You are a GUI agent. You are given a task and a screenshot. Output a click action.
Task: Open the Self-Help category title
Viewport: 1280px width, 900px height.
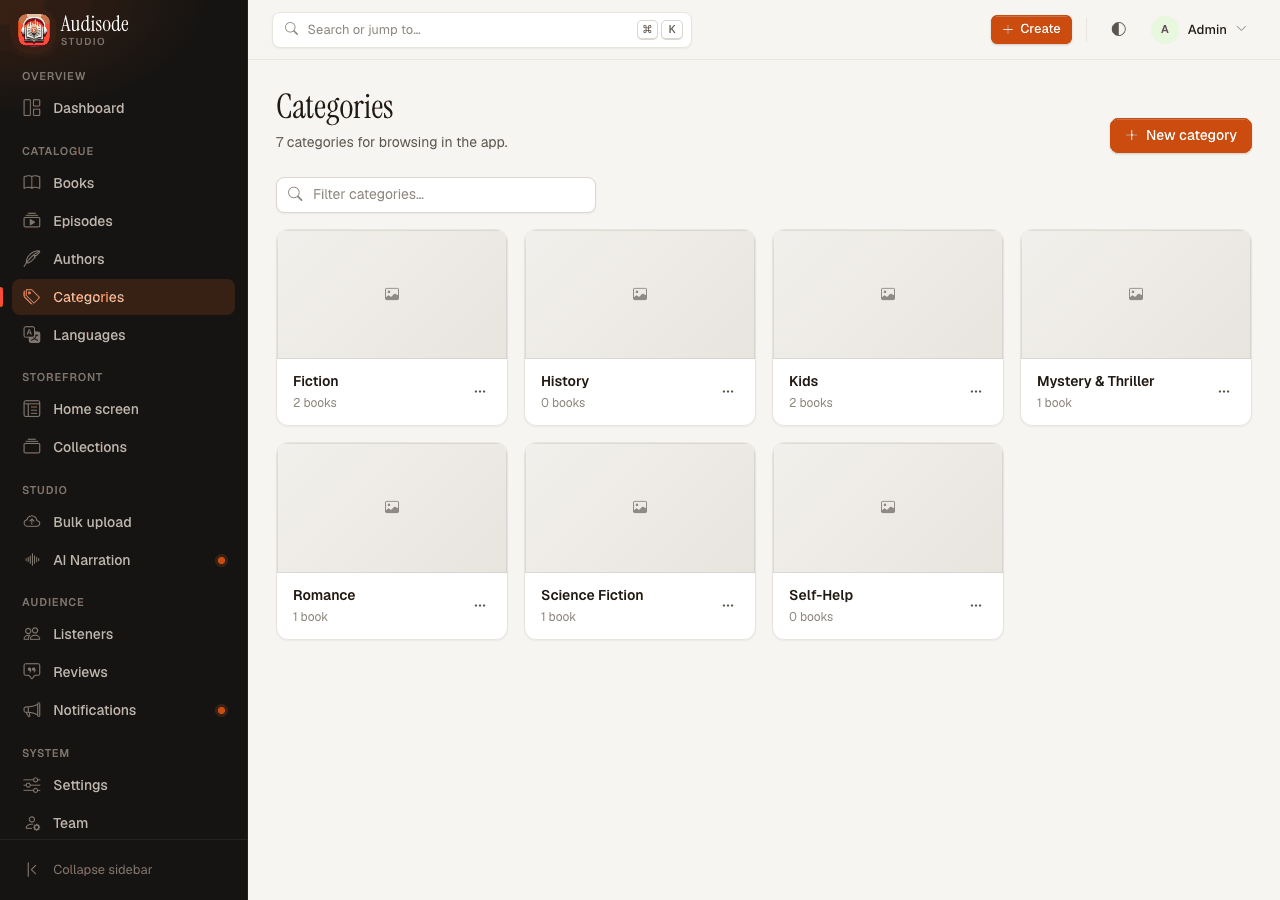click(x=821, y=595)
